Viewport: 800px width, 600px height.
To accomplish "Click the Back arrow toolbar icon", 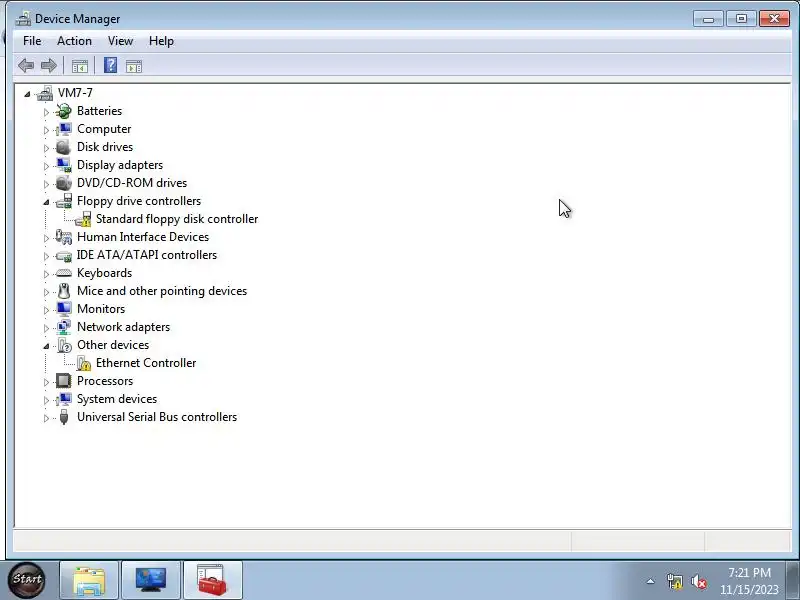I will [x=26, y=65].
